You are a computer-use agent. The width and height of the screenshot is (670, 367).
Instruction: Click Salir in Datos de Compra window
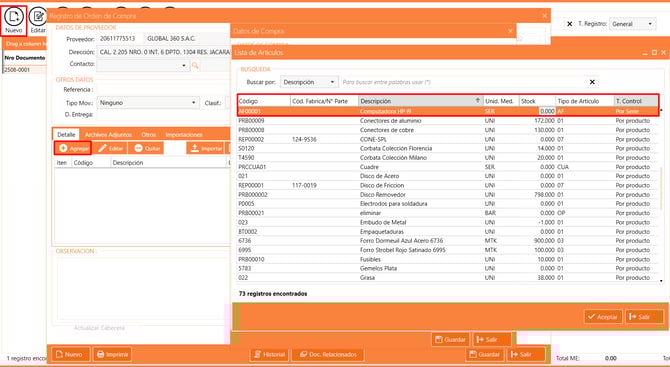click(492, 340)
